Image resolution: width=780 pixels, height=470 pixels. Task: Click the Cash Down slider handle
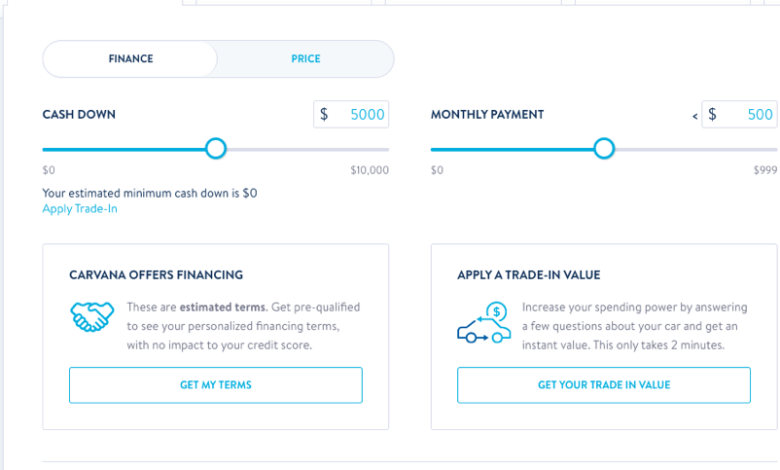[x=216, y=149]
